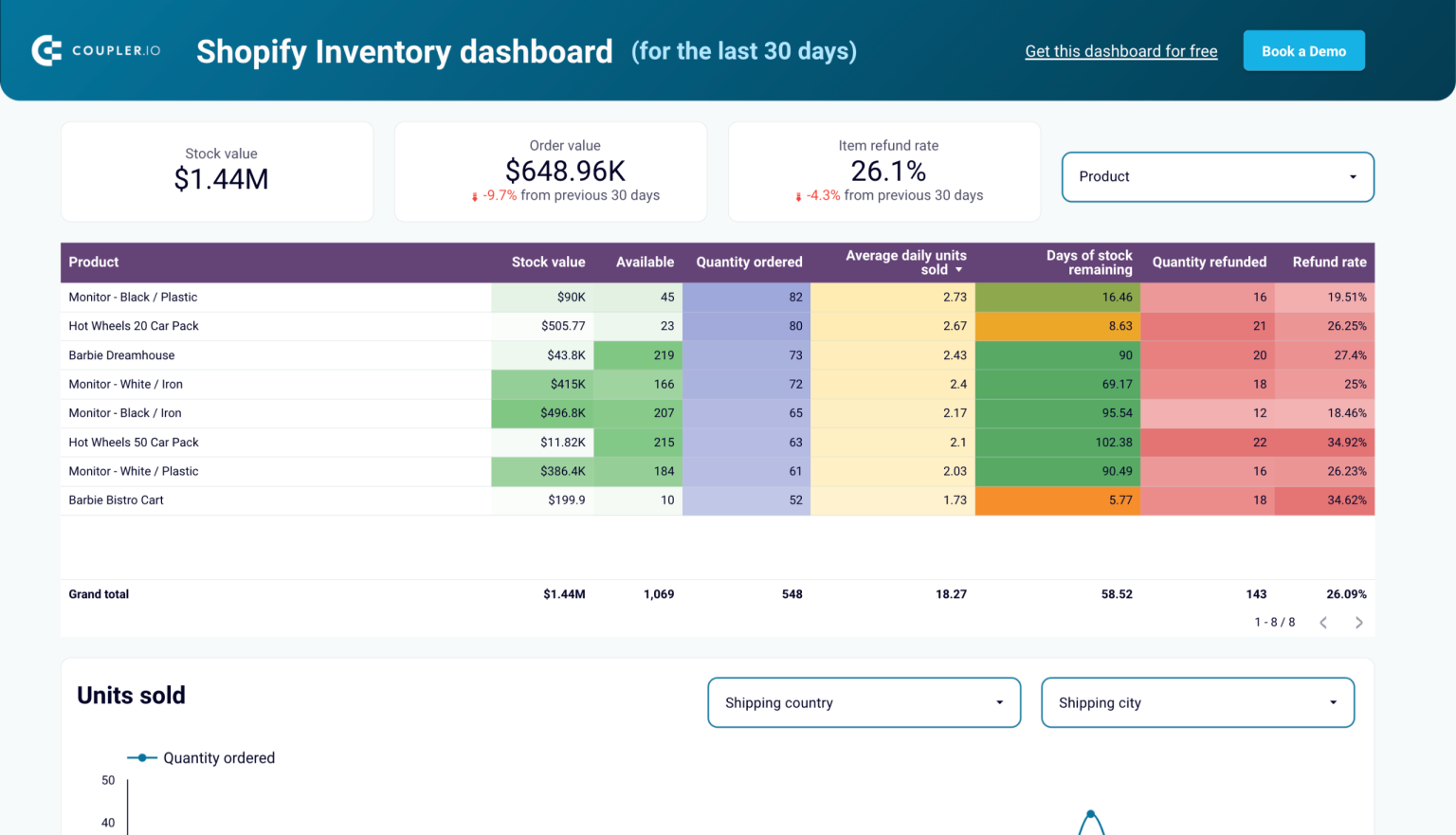Open the Shipping city selector

[x=1197, y=702]
